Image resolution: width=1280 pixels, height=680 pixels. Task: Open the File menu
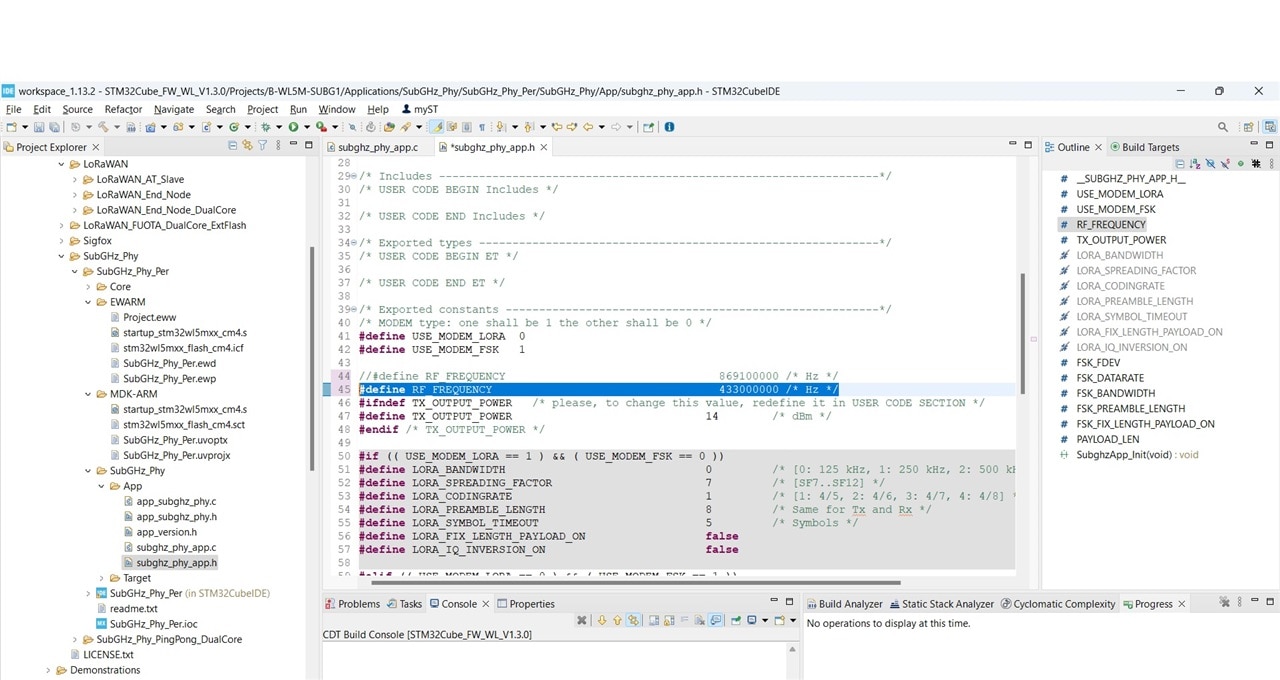(13, 109)
